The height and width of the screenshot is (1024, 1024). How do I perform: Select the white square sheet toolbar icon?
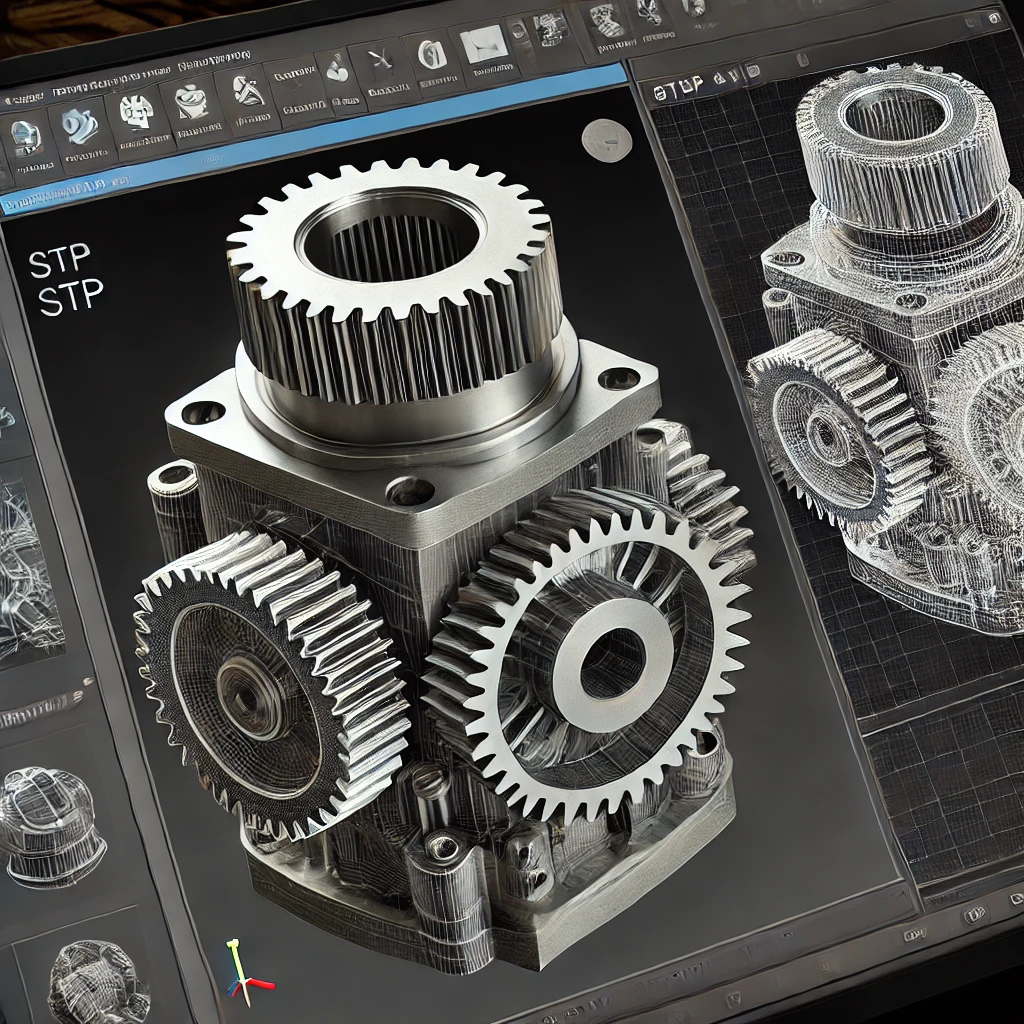pos(482,46)
